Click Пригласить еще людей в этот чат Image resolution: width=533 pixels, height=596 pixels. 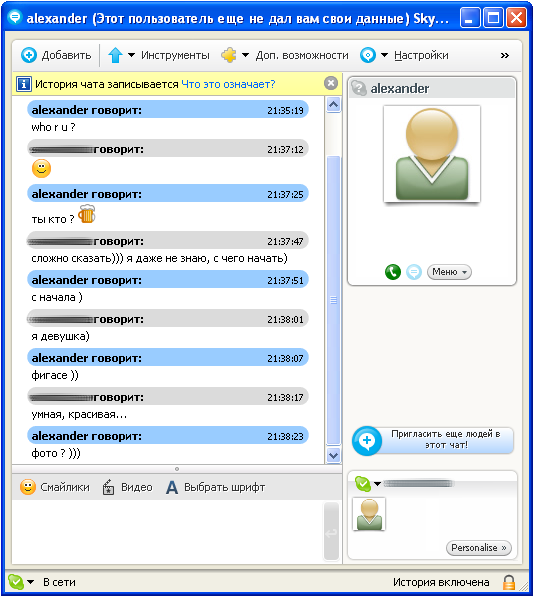(x=433, y=440)
